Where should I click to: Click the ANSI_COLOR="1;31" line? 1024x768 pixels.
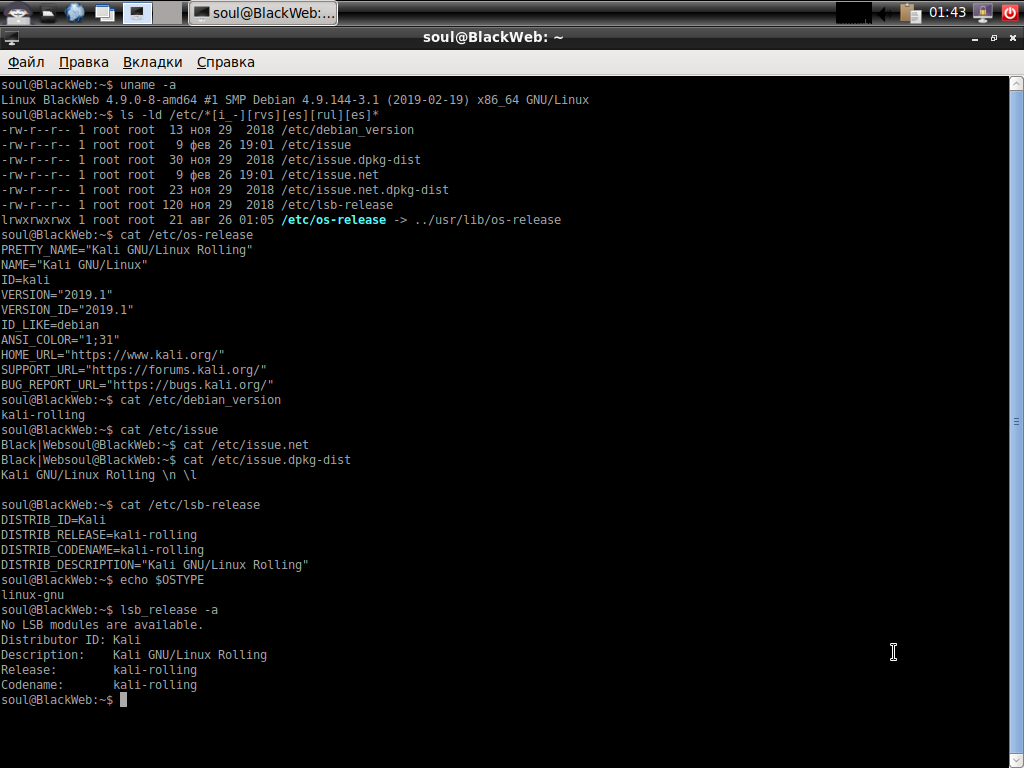pyautogui.click(x=60, y=340)
